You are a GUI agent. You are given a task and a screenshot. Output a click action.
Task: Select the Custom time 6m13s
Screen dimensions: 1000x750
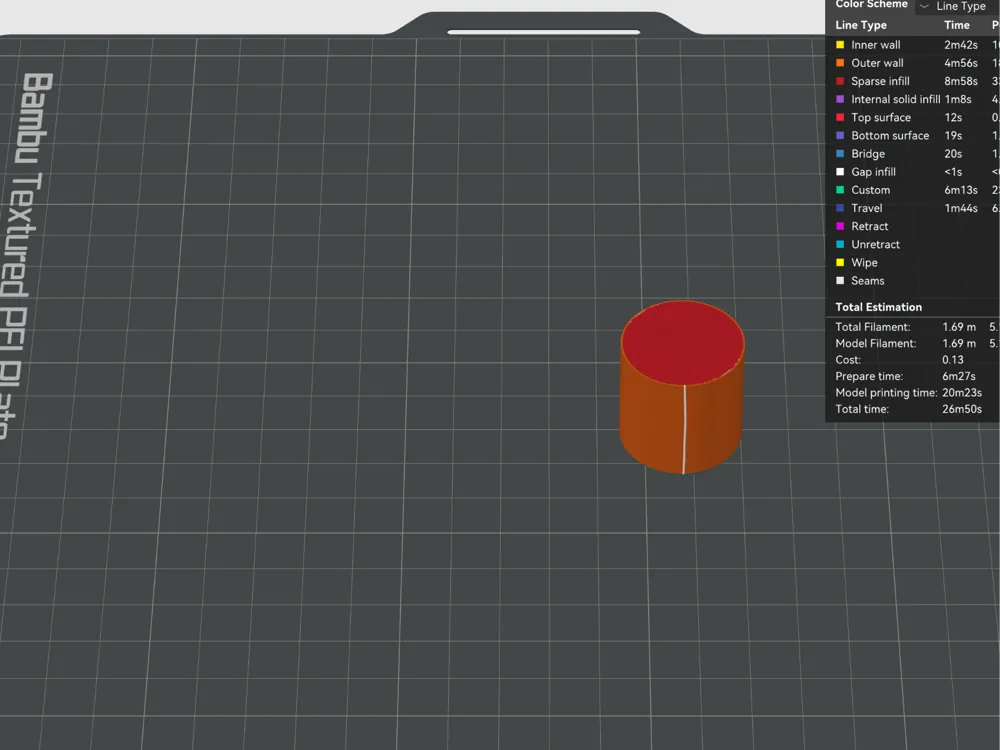960,190
